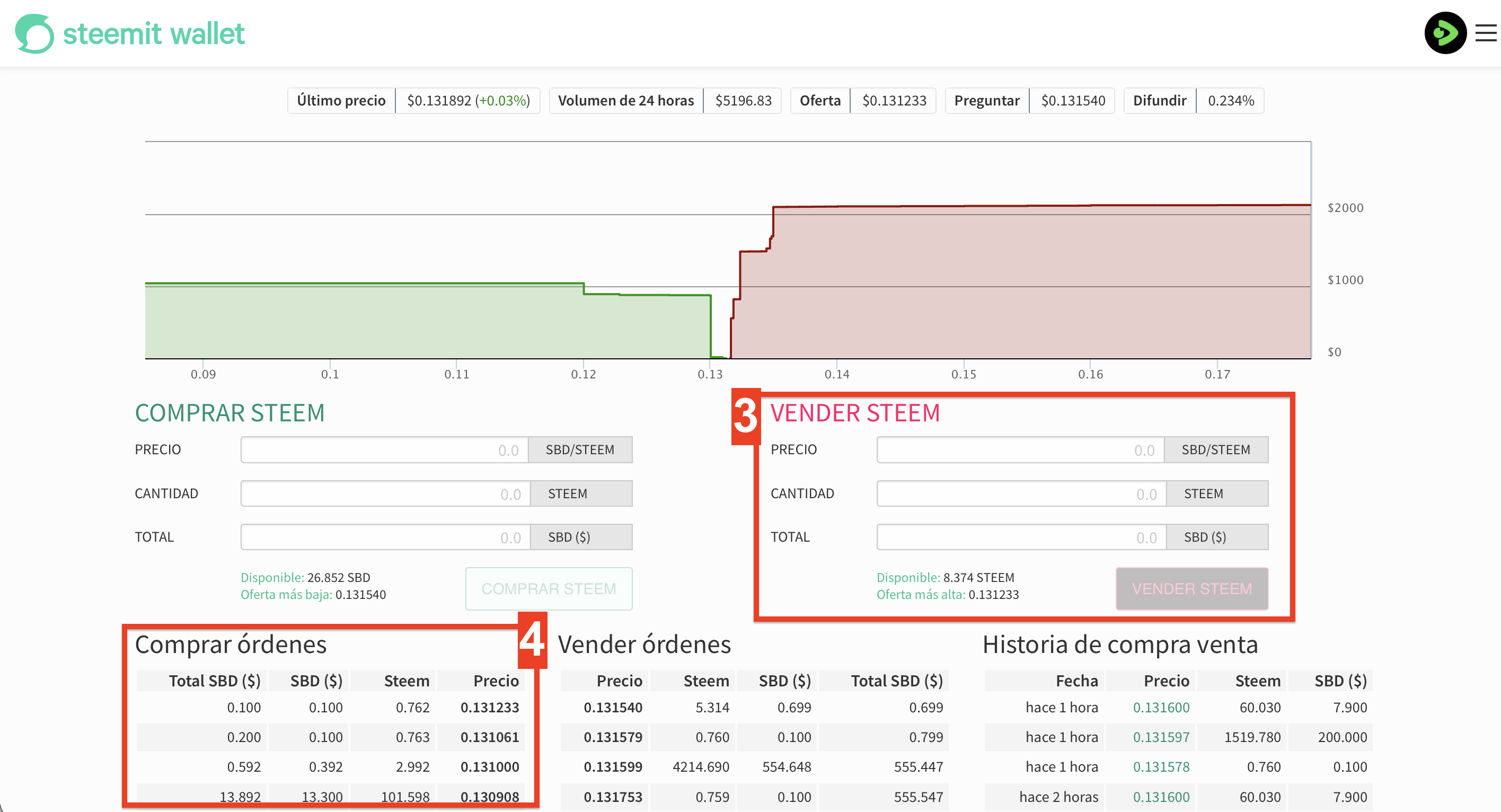Click the VENDER STEEM section heading
Image resolution: width=1501 pixels, height=812 pixels.
coord(855,413)
